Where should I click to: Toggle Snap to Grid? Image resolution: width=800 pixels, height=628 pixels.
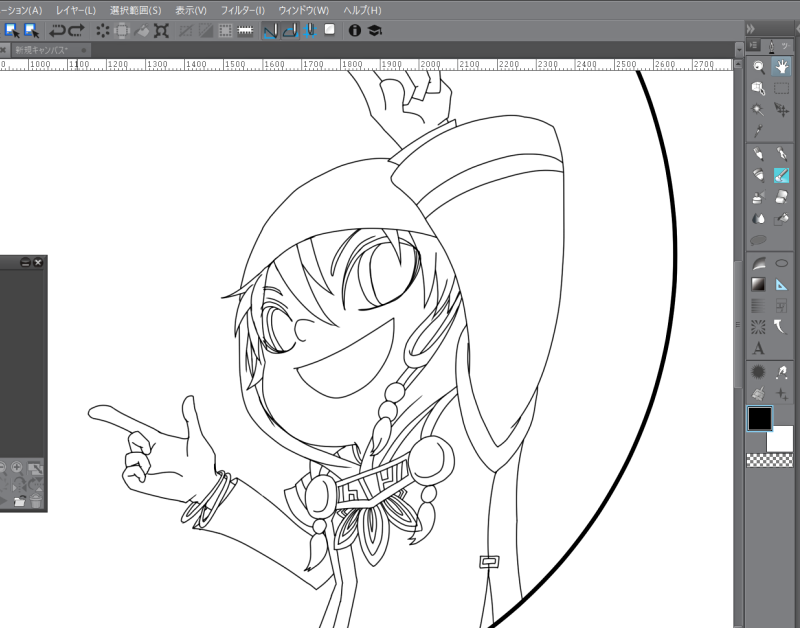click(x=310, y=31)
